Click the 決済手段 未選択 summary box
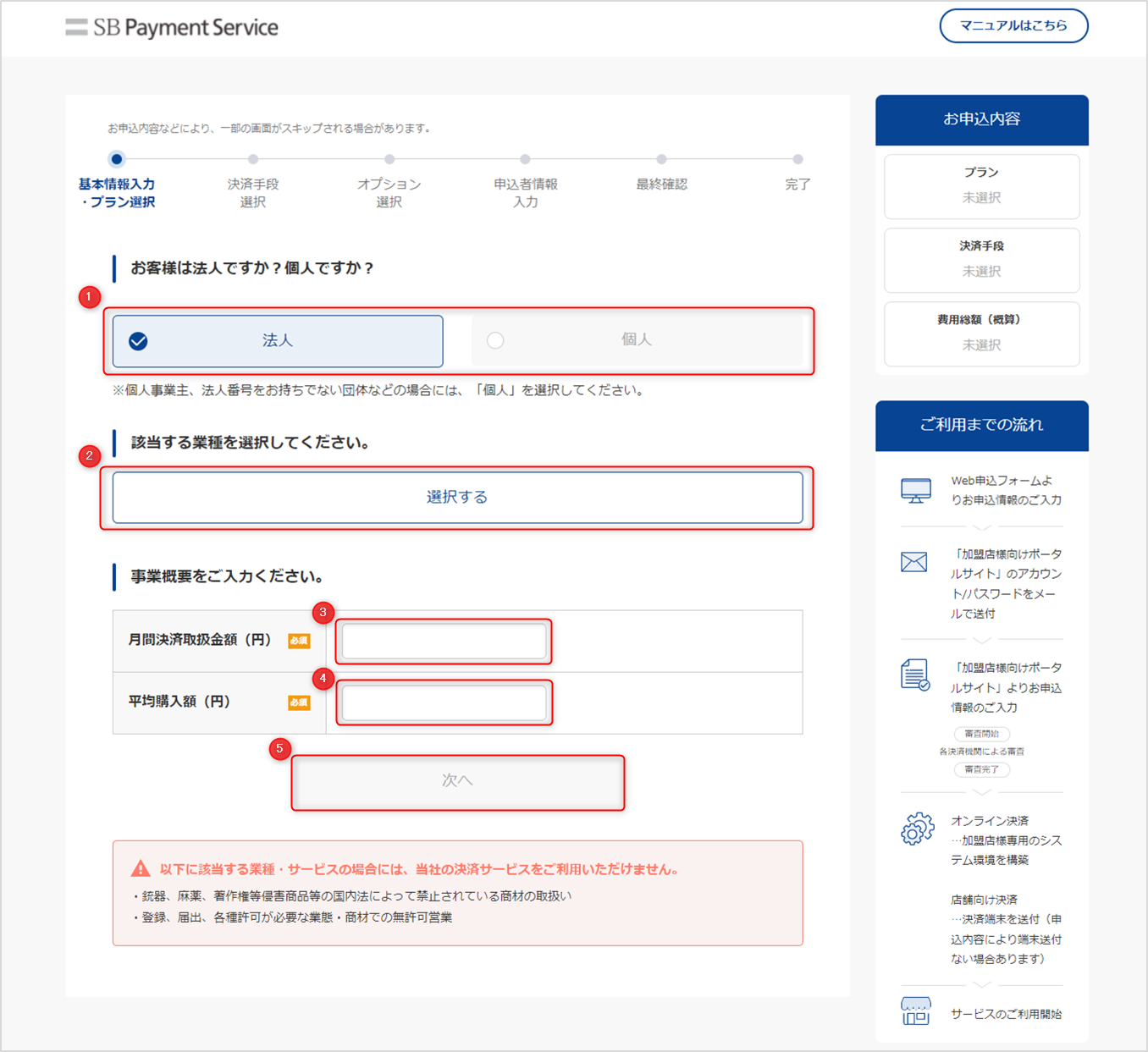 point(982,260)
